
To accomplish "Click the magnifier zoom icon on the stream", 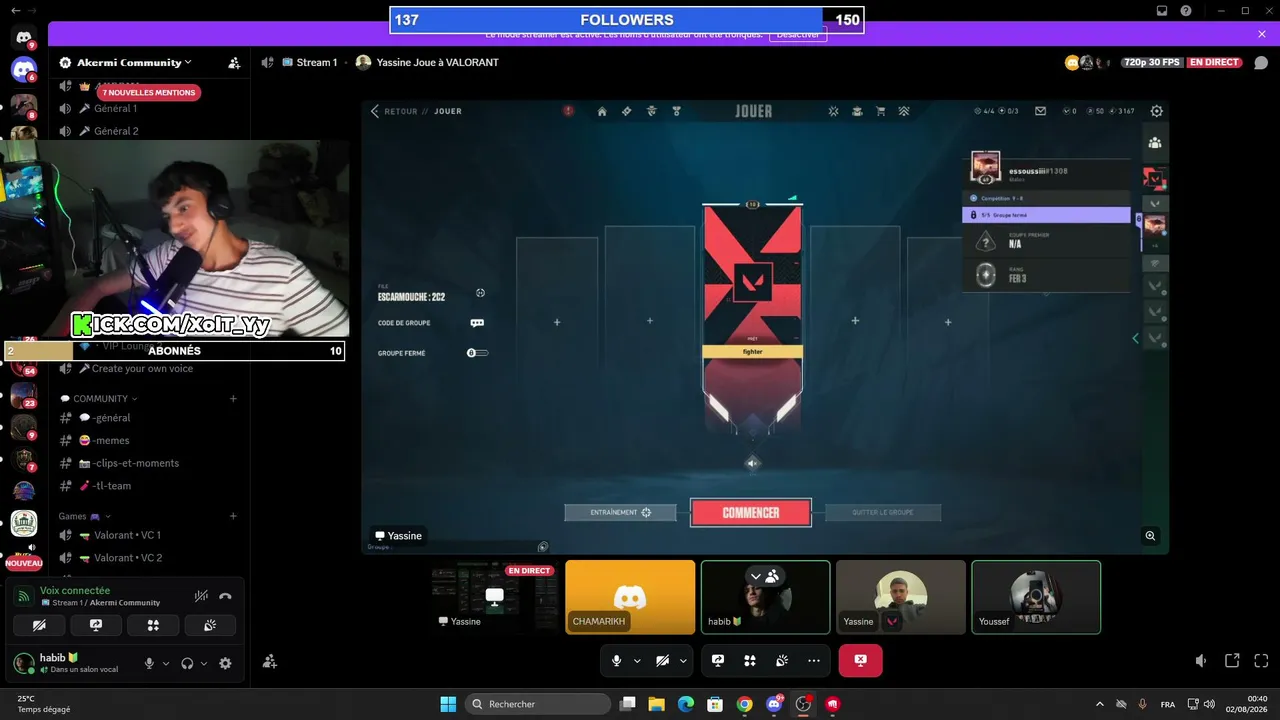I will tap(1151, 536).
